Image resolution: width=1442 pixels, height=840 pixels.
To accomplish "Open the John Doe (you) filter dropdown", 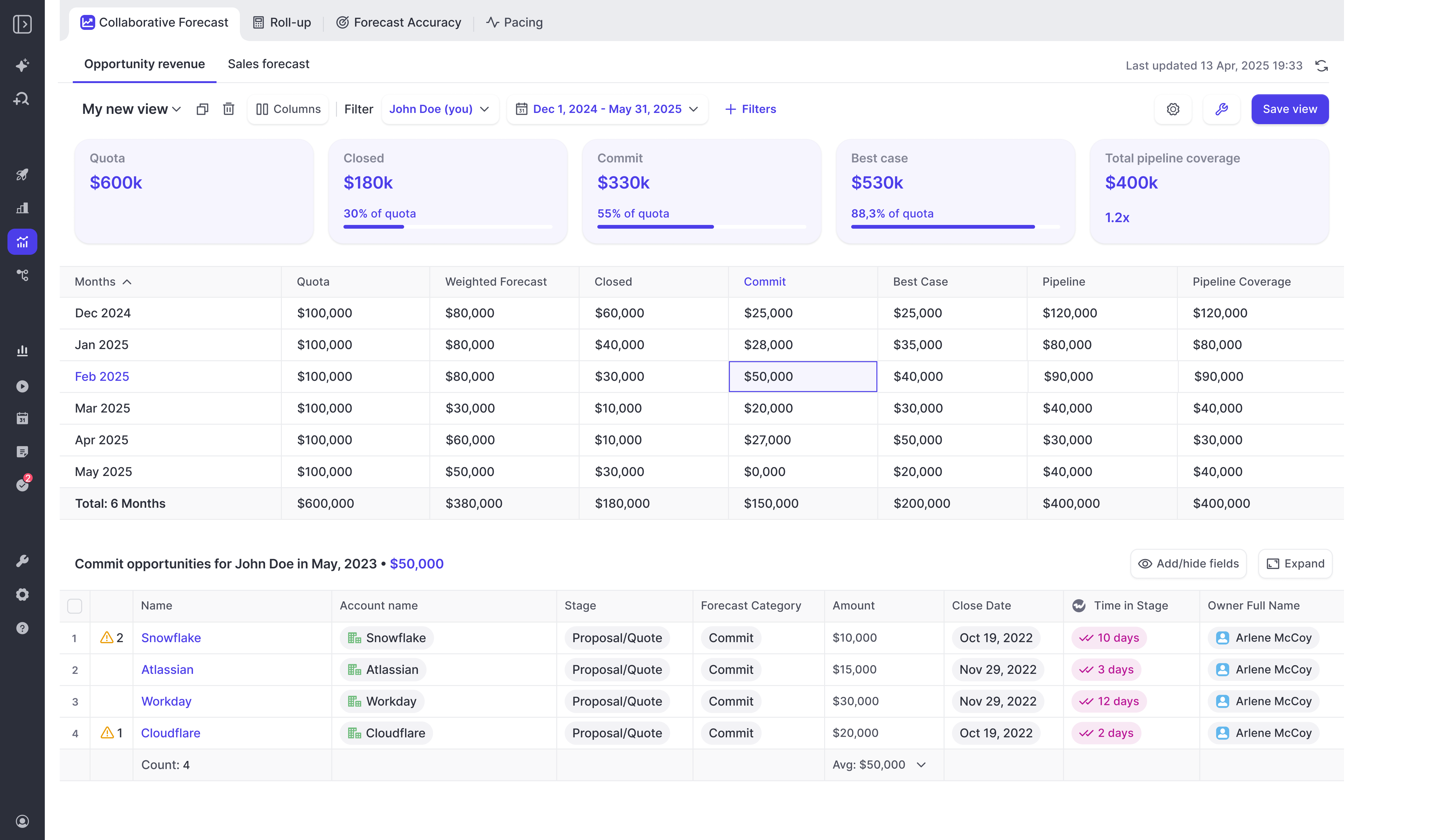I will tap(440, 109).
